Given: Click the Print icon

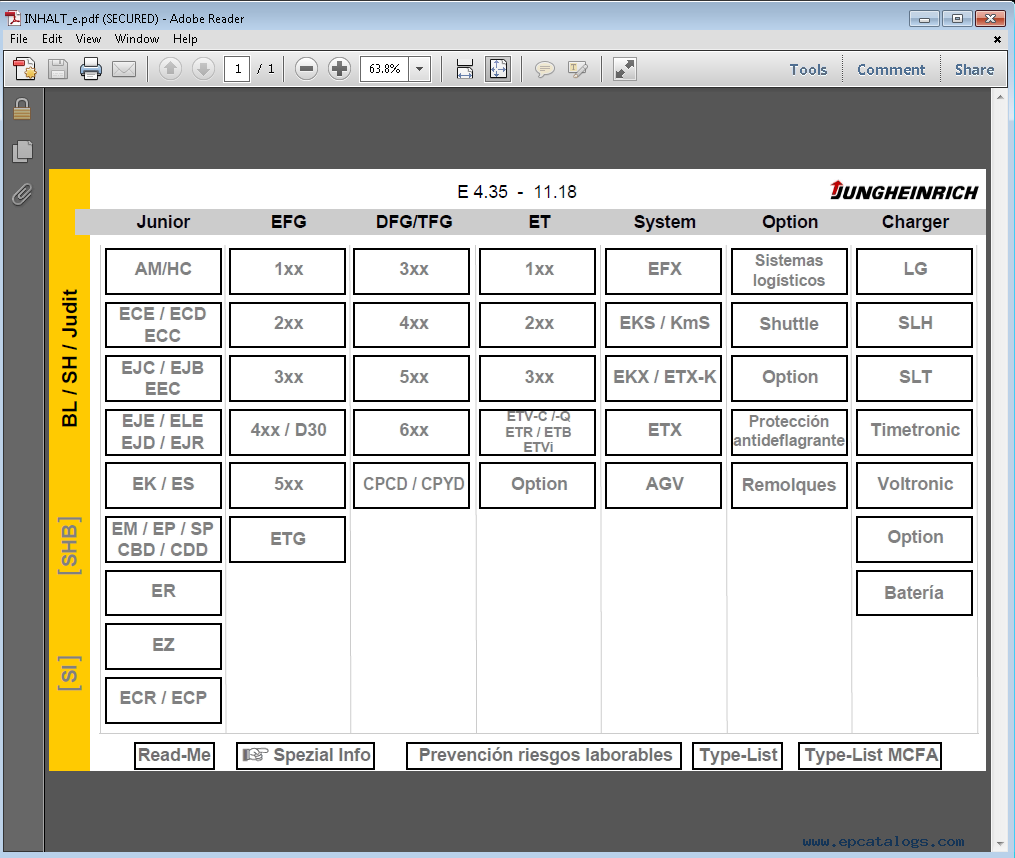Looking at the screenshot, I should tap(91, 69).
